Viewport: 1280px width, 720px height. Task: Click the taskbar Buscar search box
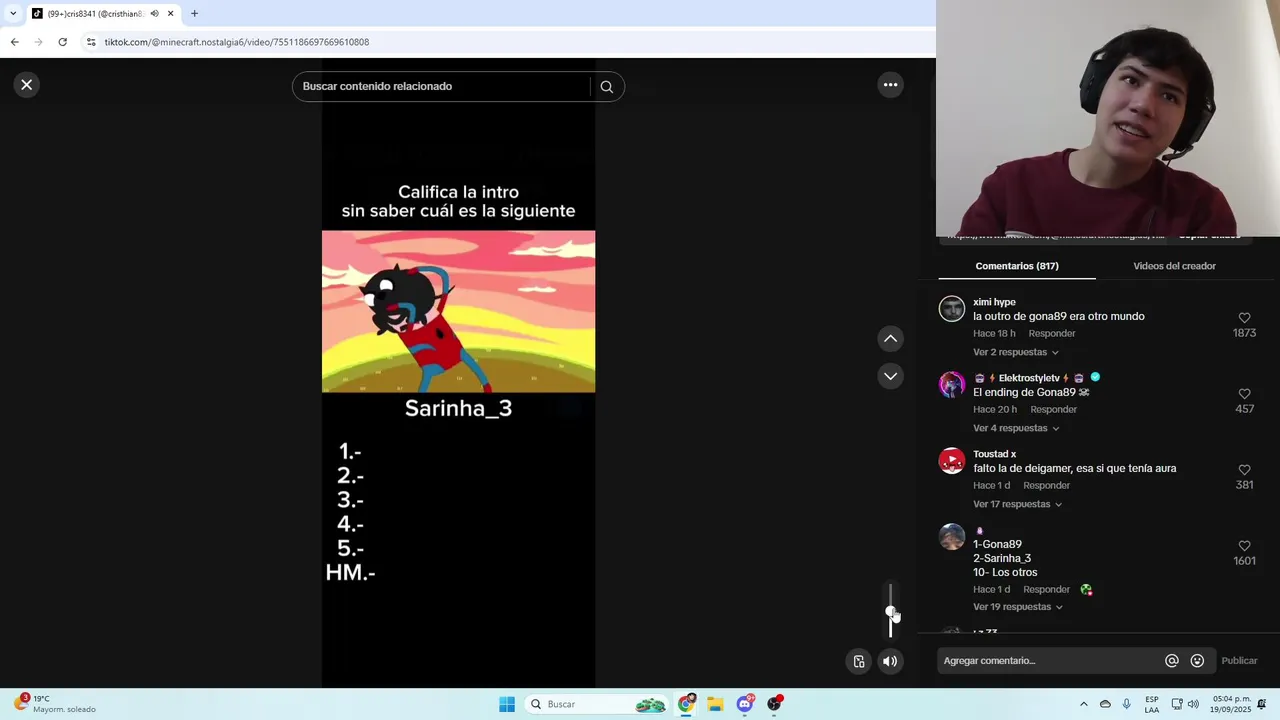point(598,704)
